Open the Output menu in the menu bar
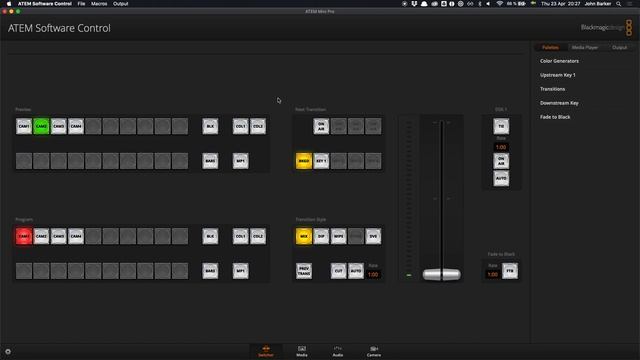Viewport: 640px width, 360px height. [120, 4]
